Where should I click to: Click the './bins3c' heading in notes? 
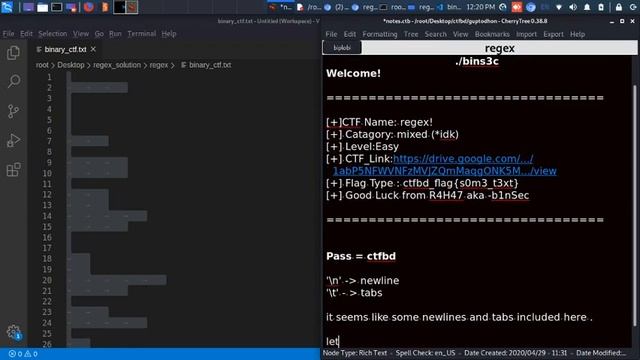tap(477, 61)
